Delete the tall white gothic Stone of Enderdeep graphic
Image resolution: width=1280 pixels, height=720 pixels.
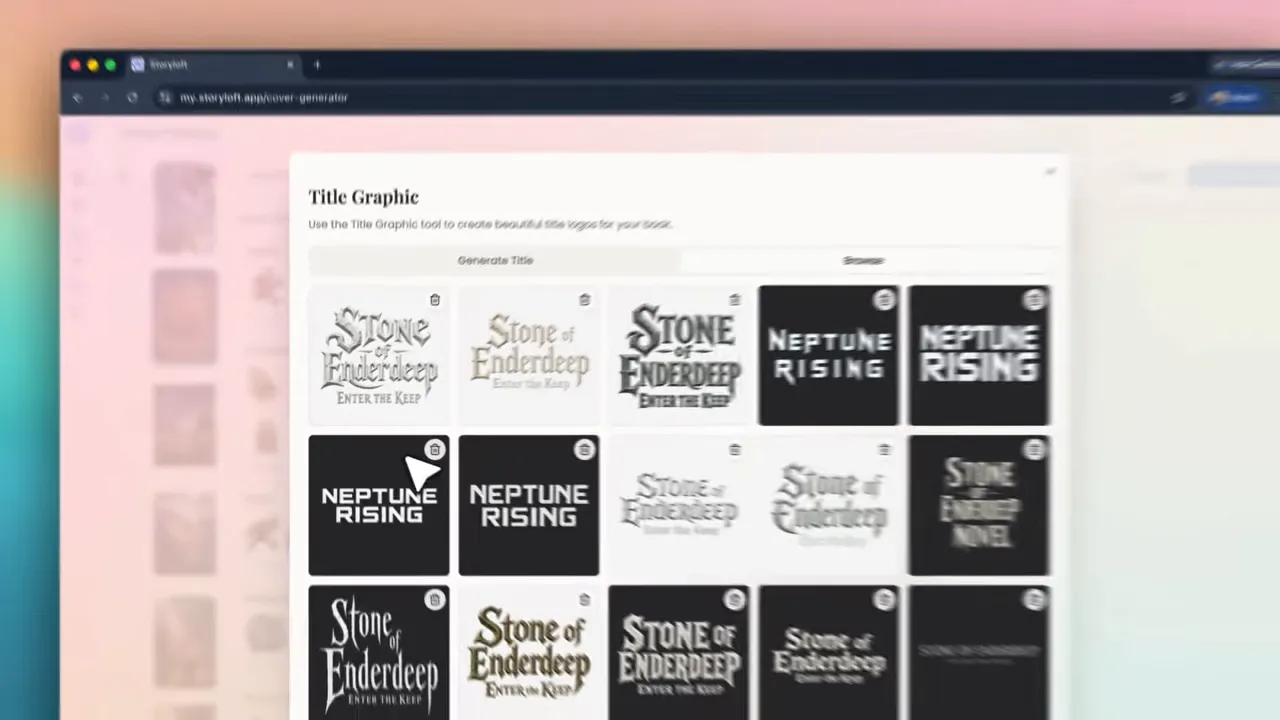(x=434, y=599)
